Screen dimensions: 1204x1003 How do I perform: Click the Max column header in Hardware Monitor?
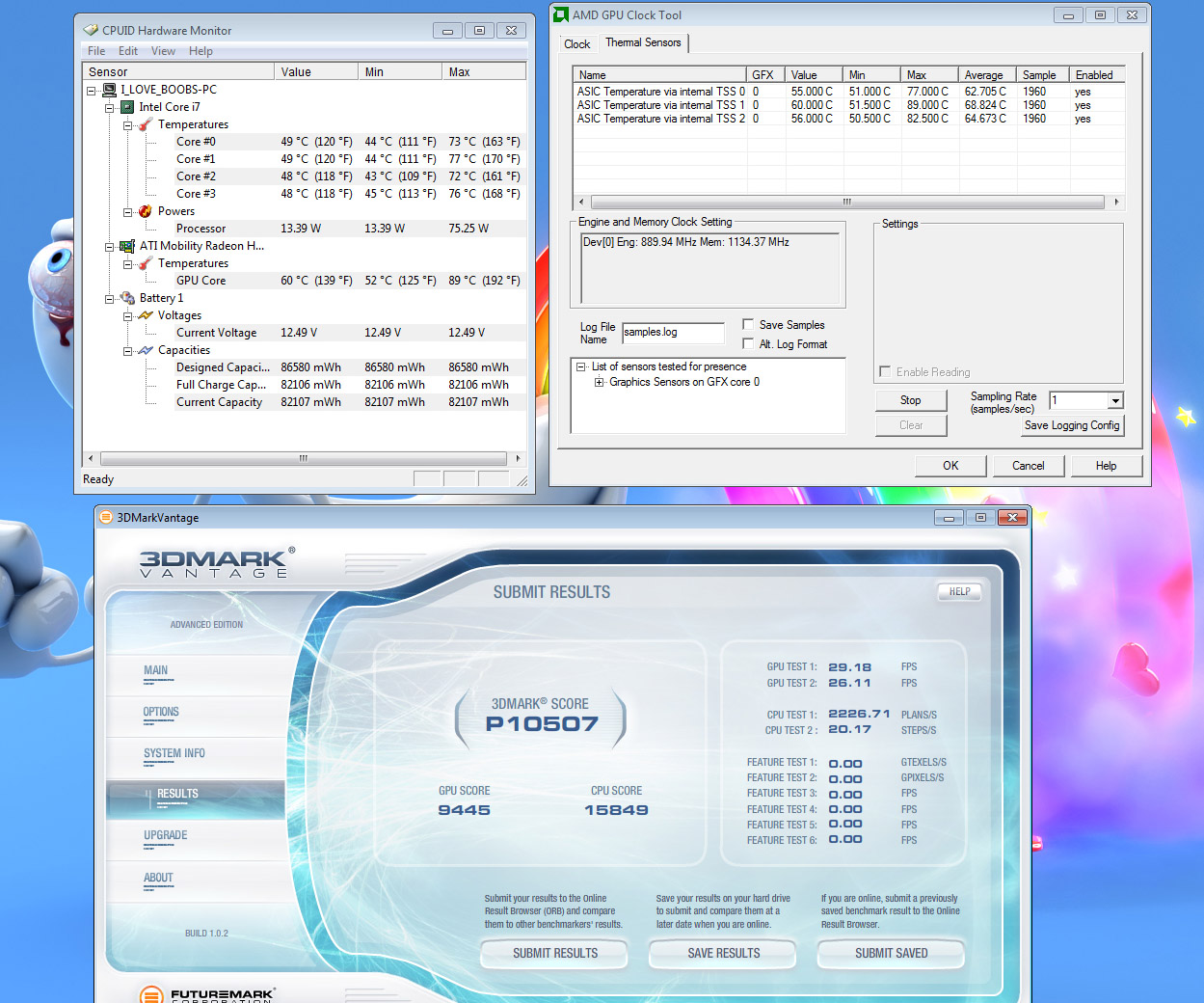(x=484, y=71)
